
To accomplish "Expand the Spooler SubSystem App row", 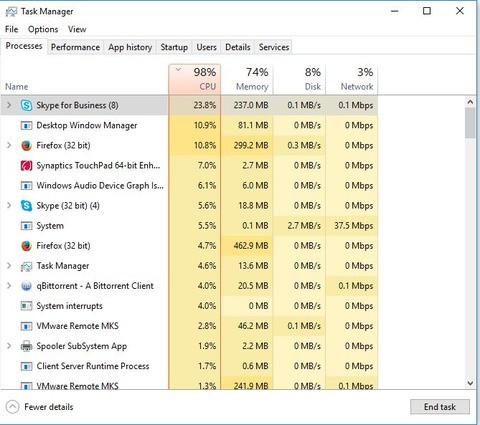I will click(9, 346).
